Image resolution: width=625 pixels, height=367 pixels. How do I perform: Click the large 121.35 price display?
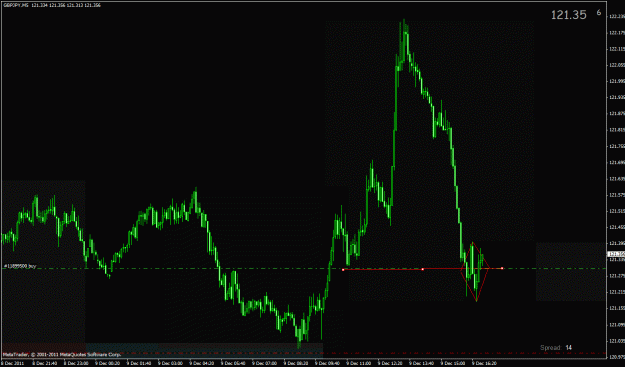coord(569,15)
